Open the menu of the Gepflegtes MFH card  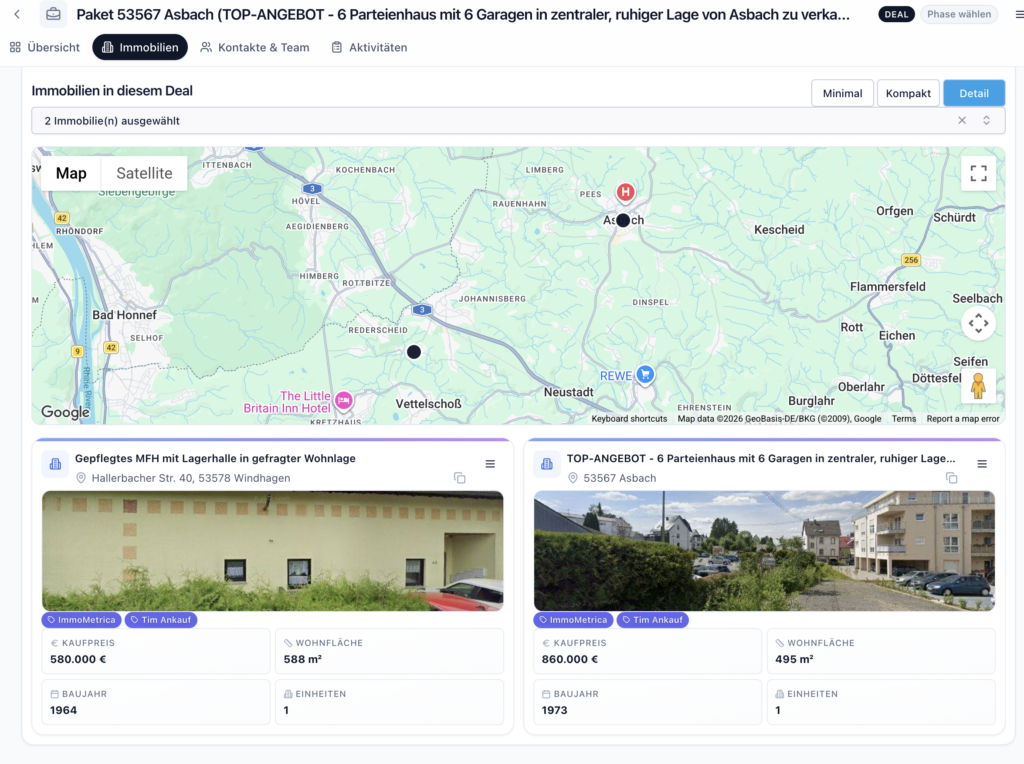click(x=490, y=464)
